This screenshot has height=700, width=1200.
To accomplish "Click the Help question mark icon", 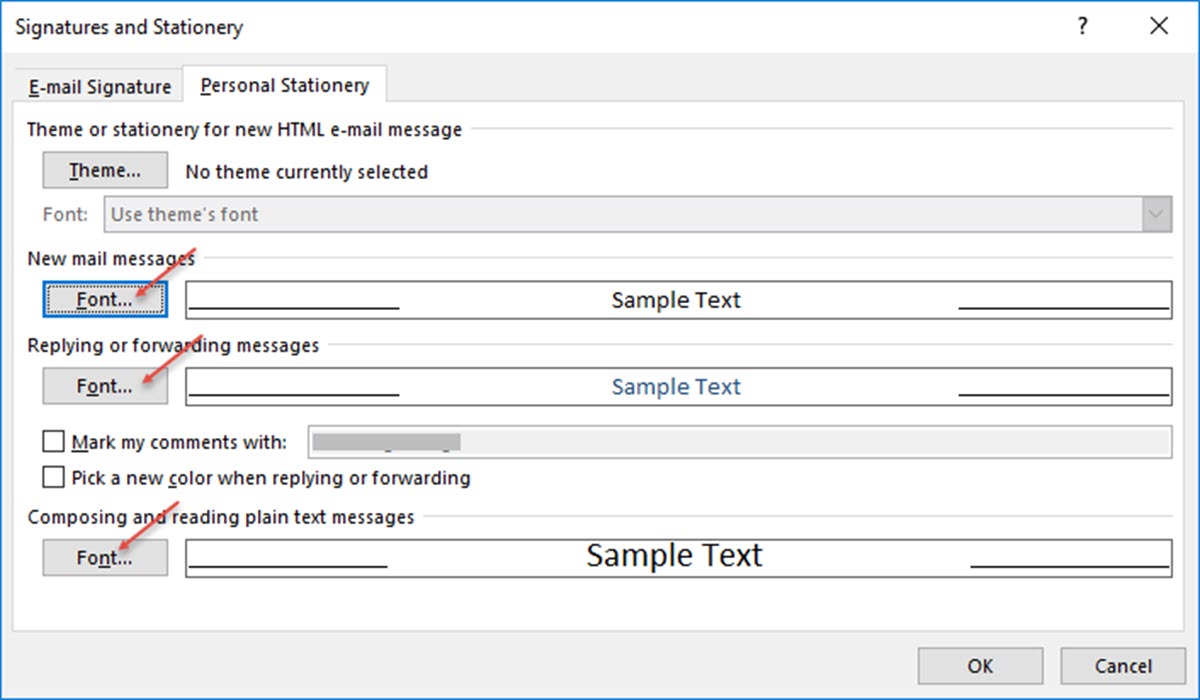I will tap(1082, 27).
